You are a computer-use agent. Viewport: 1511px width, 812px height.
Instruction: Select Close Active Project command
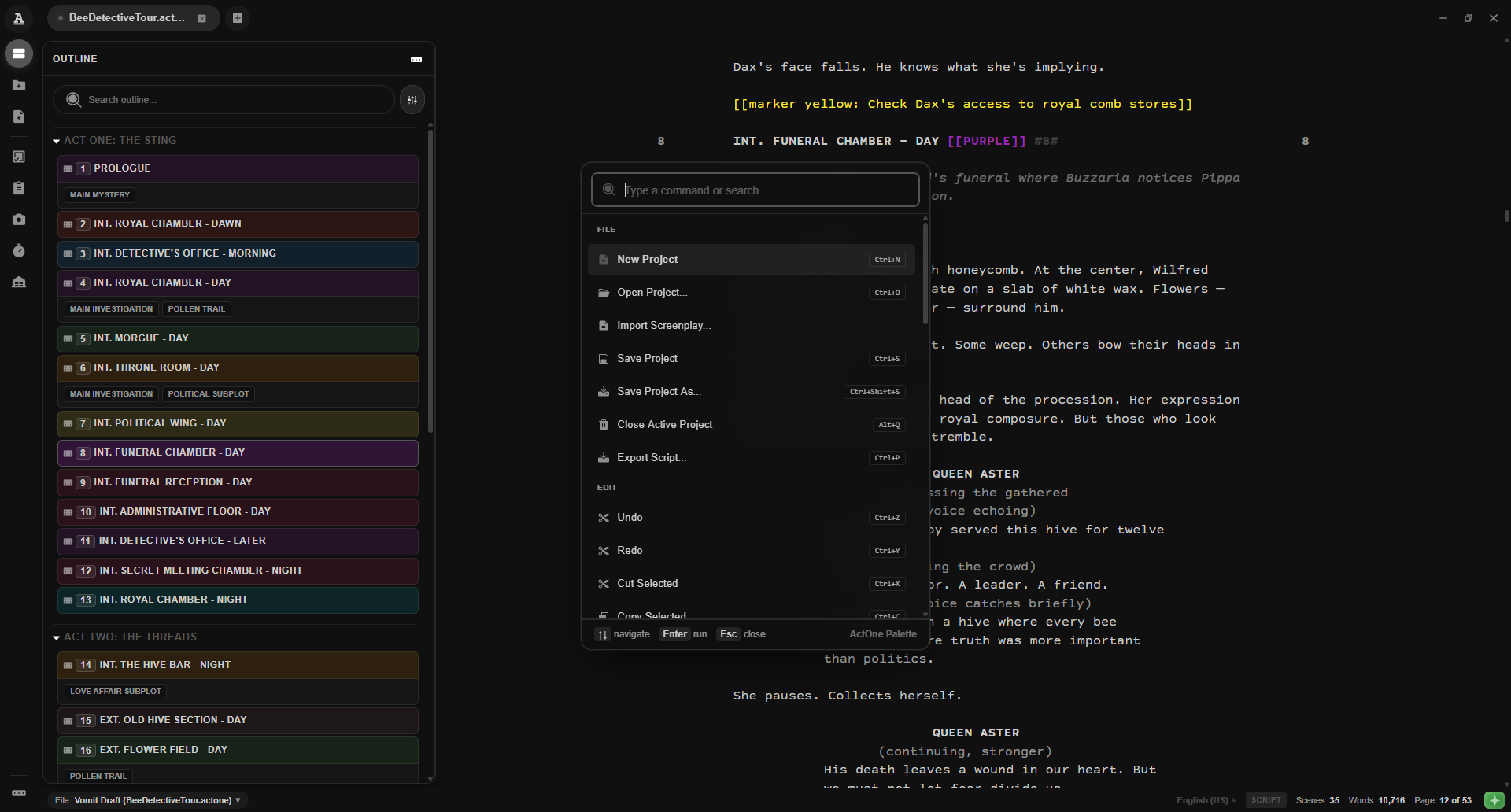752,425
